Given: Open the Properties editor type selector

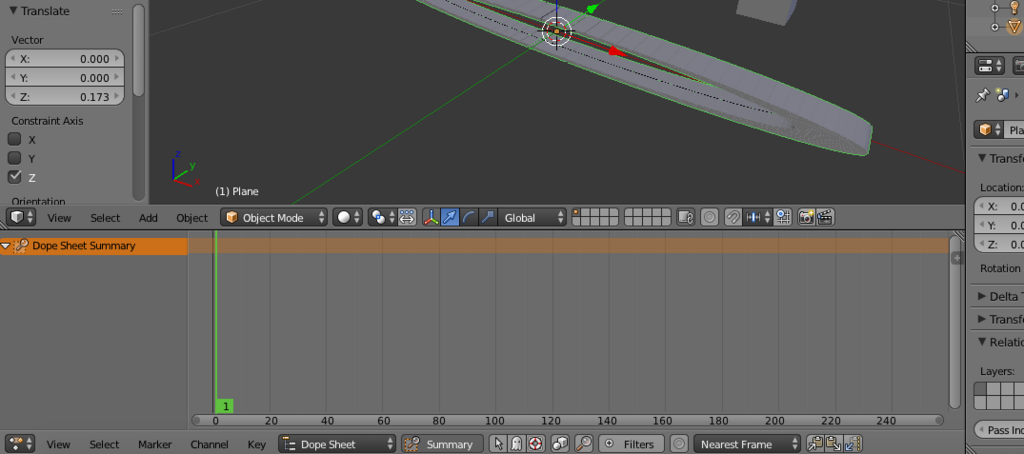Looking at the screenshot, I should pos(990,66).
